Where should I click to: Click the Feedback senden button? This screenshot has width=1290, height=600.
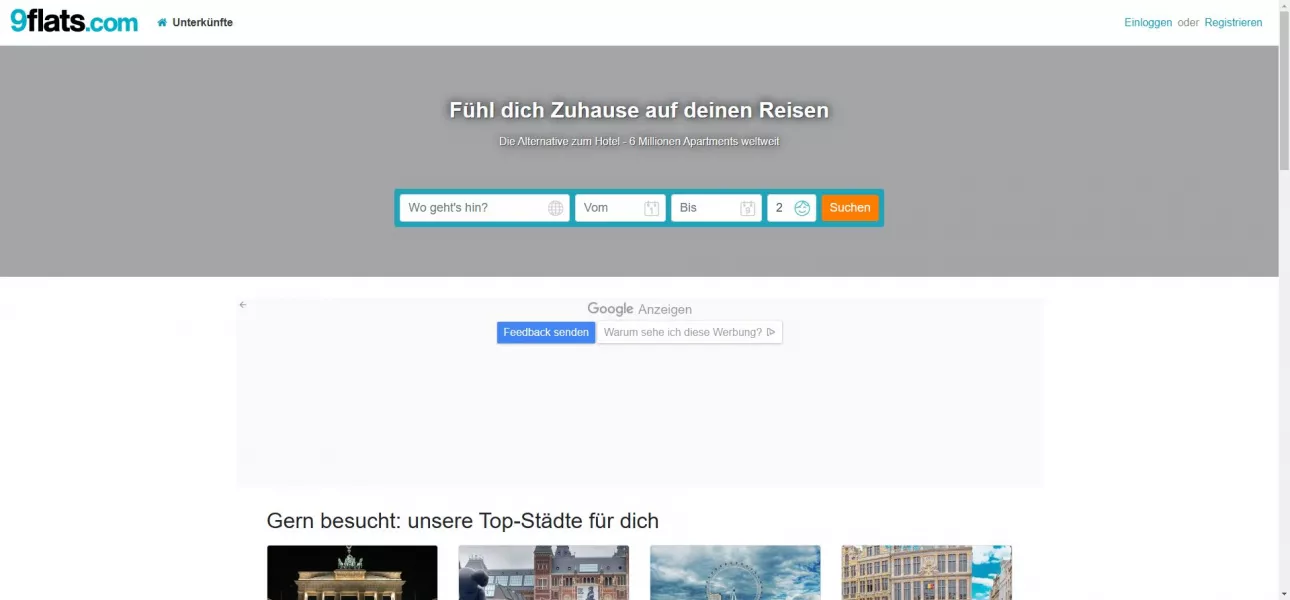(546, 332)
